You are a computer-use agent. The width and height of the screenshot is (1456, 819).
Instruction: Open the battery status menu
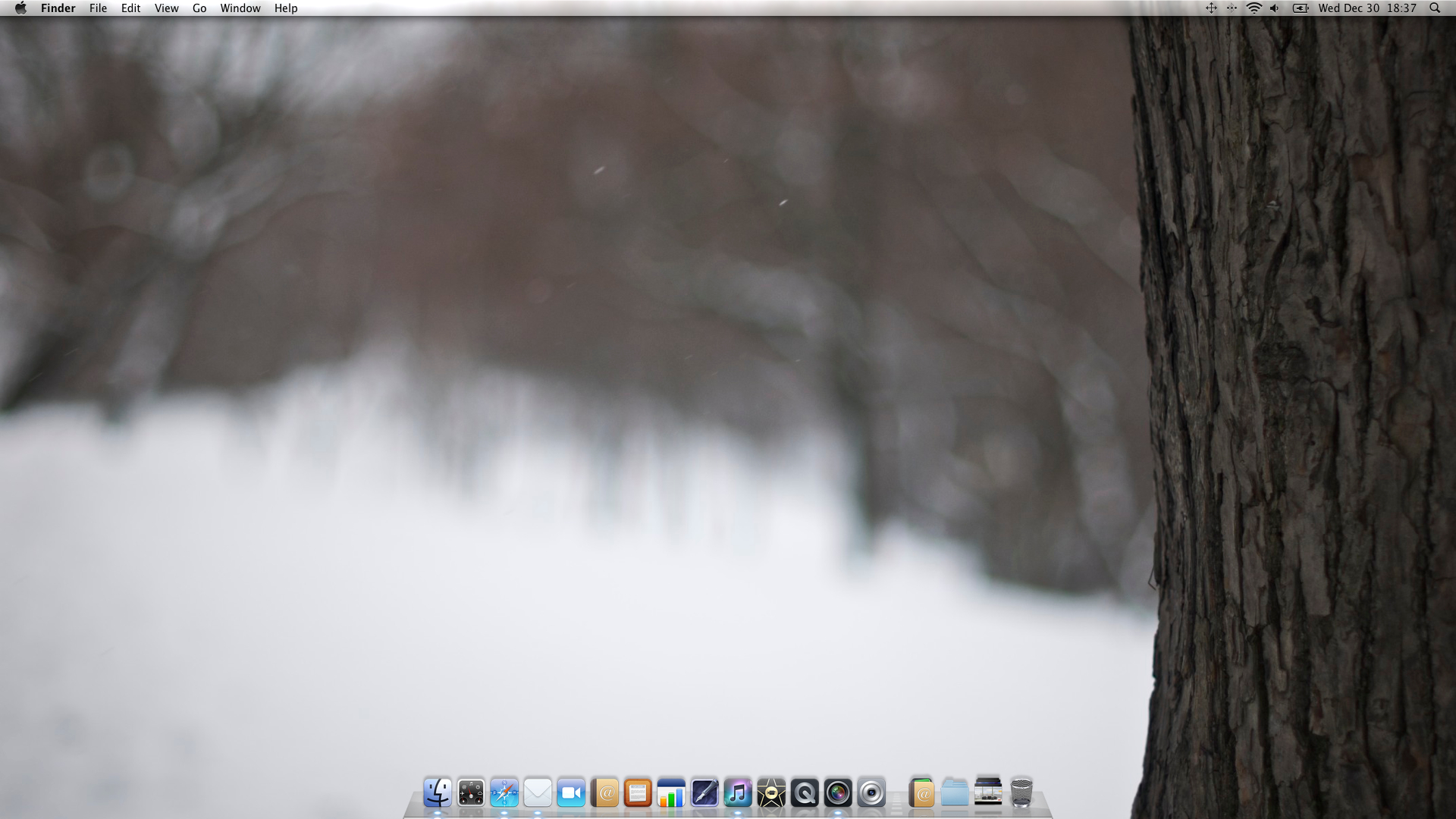(x=1301, y=8)
